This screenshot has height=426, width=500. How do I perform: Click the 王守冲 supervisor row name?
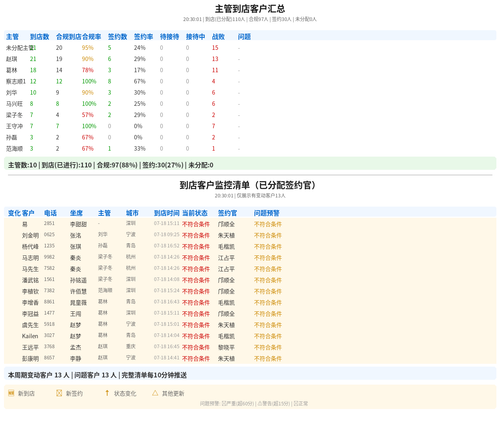tap(14, 126)
